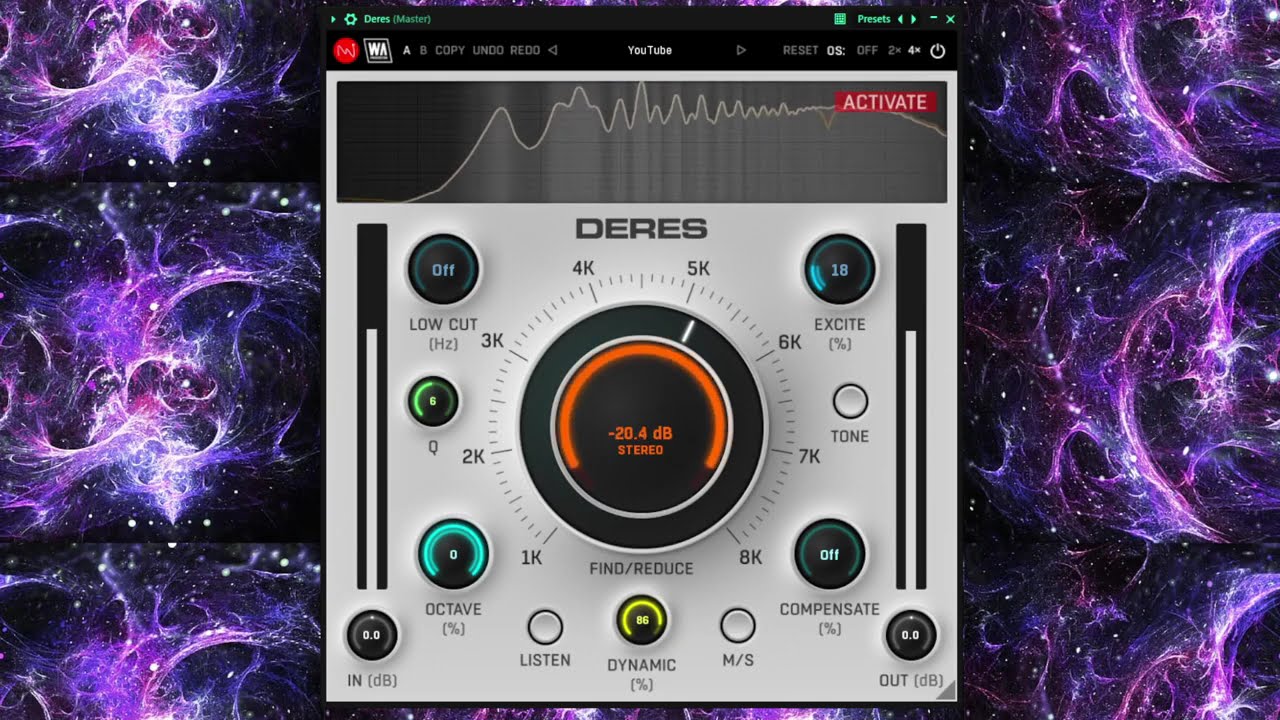Close the Deres plugin window

click(x=950, y=19)
